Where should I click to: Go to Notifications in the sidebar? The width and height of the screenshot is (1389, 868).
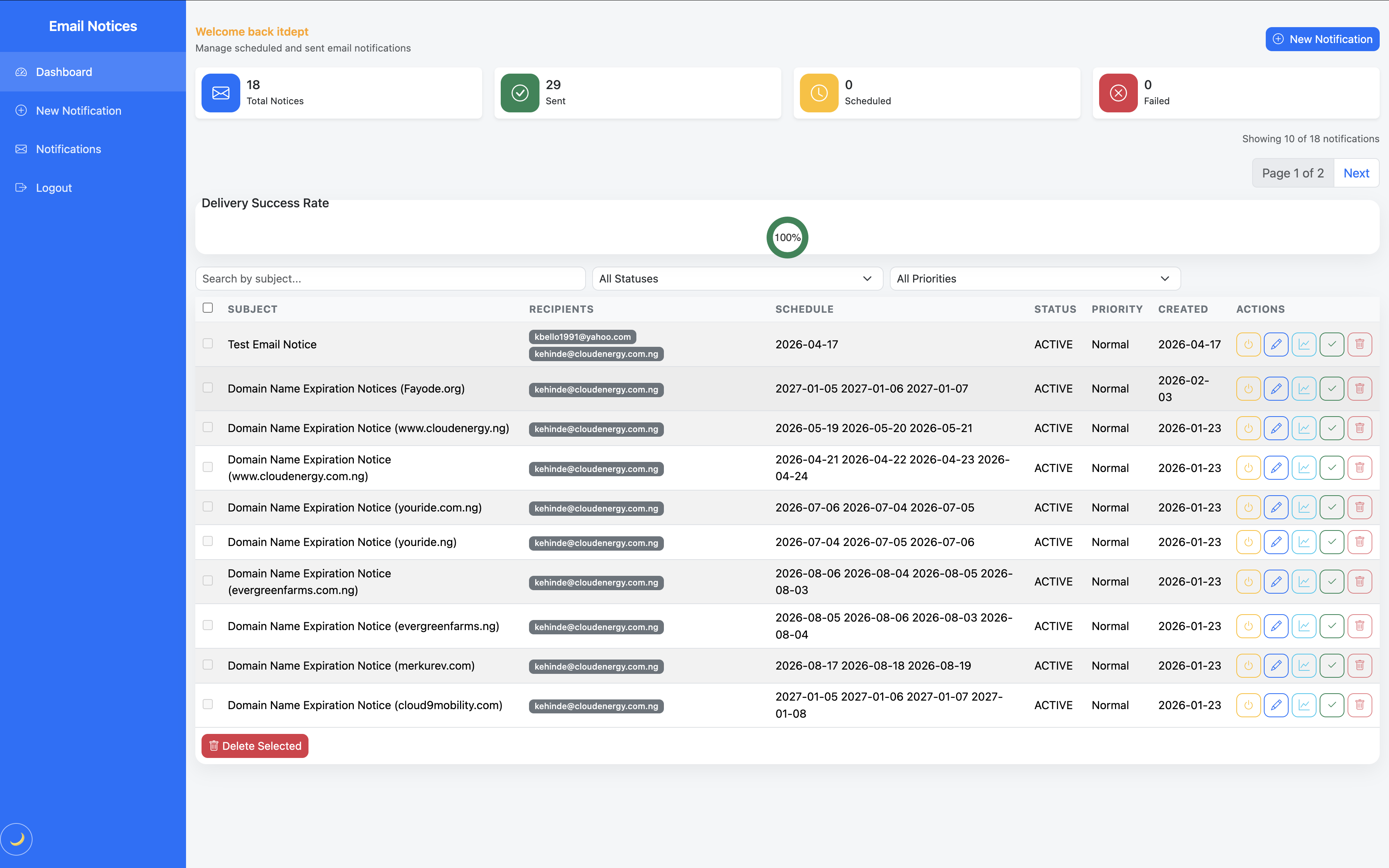click(93, 149)
